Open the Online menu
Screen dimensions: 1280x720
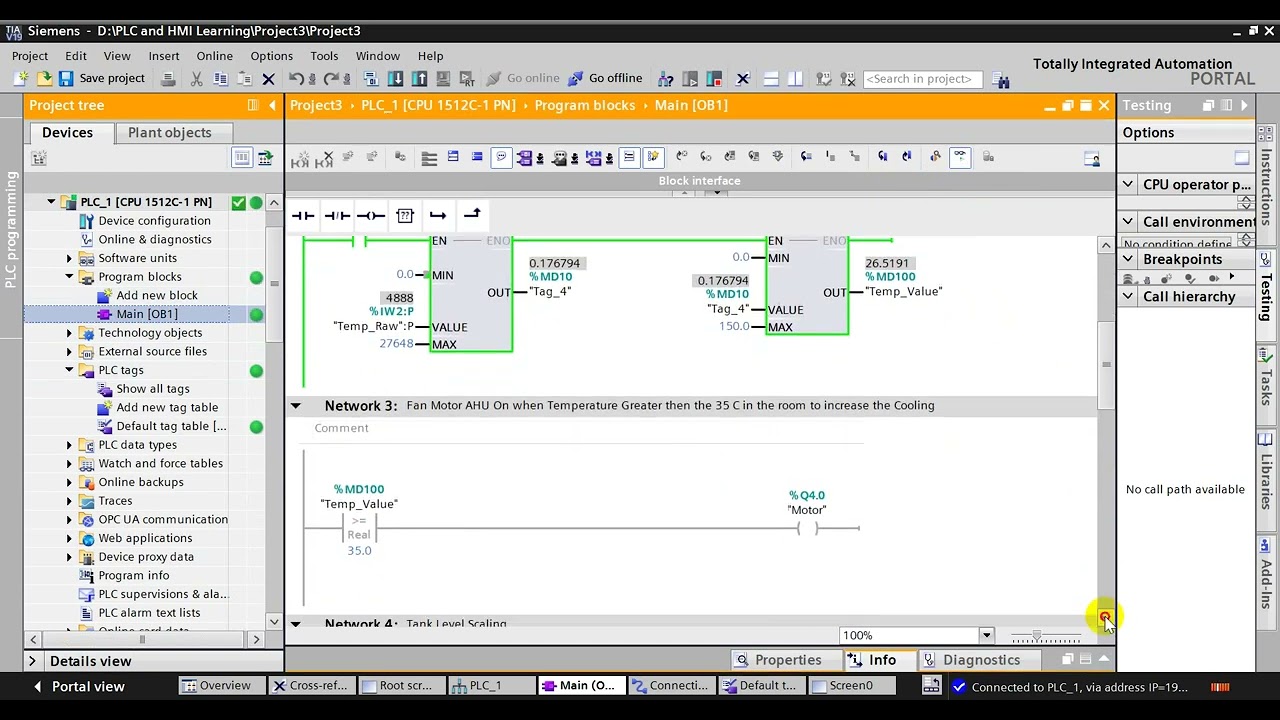tap(214, 56)
